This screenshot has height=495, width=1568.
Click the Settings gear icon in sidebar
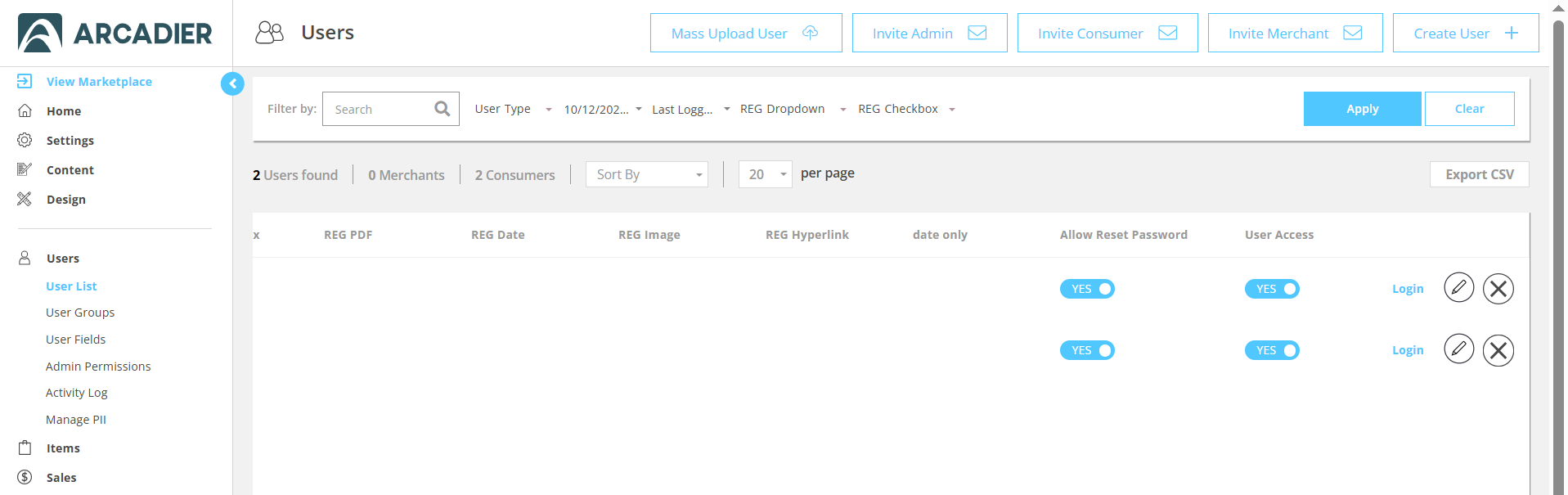pos(25,140)
